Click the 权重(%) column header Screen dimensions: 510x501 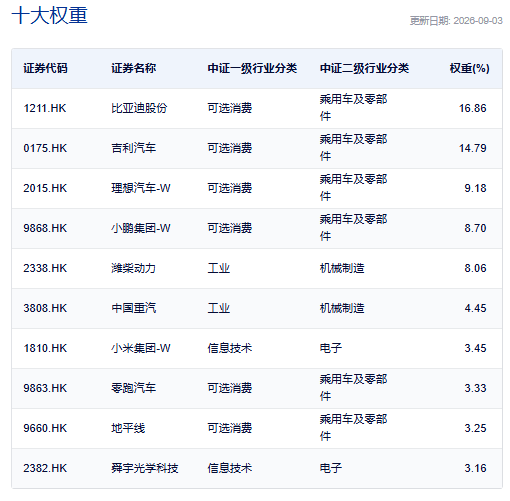(469, 68)
